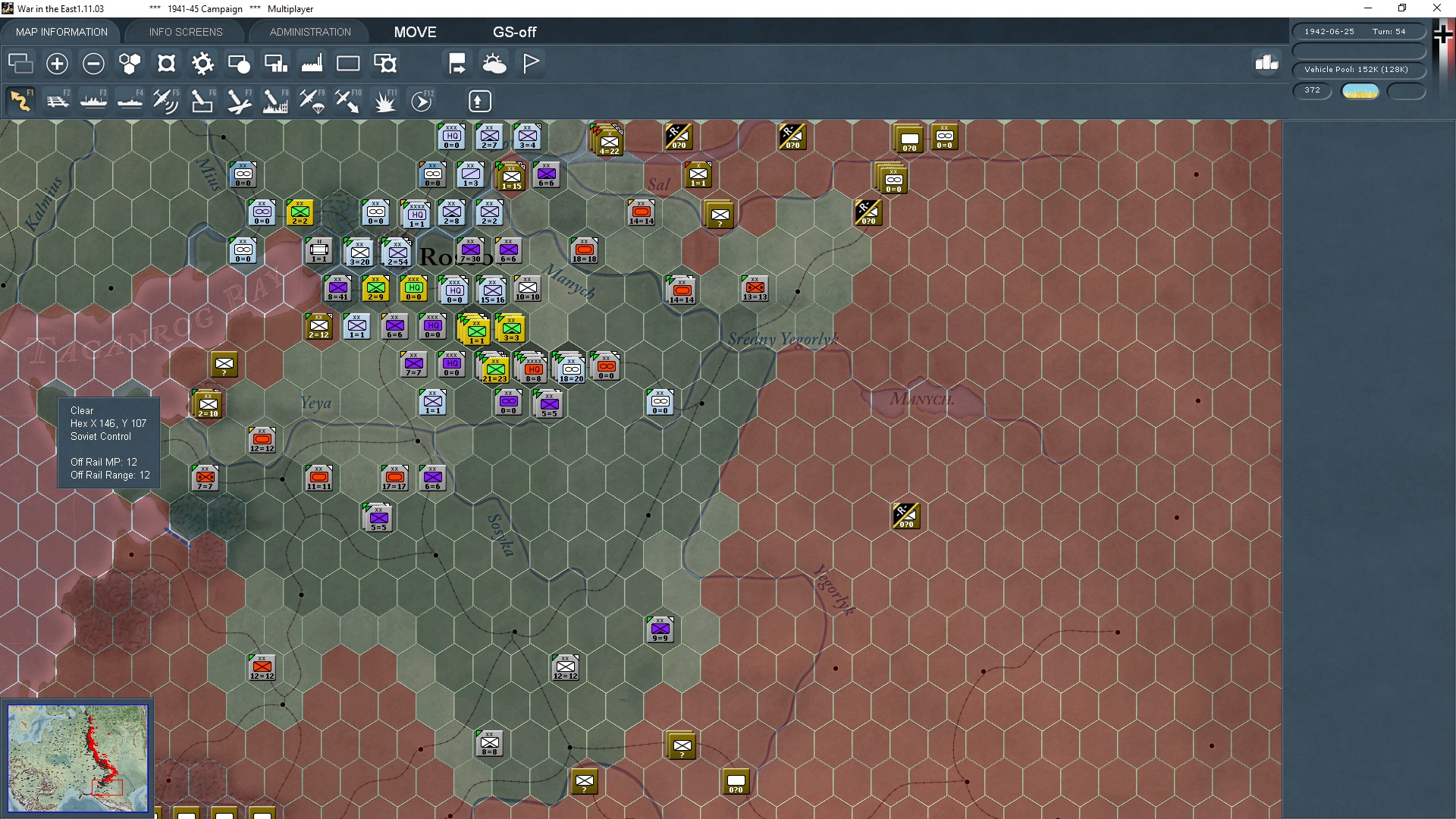1456x819 pixels.
Task: Select the F5 air recon mode
Action: pos(166,101)
